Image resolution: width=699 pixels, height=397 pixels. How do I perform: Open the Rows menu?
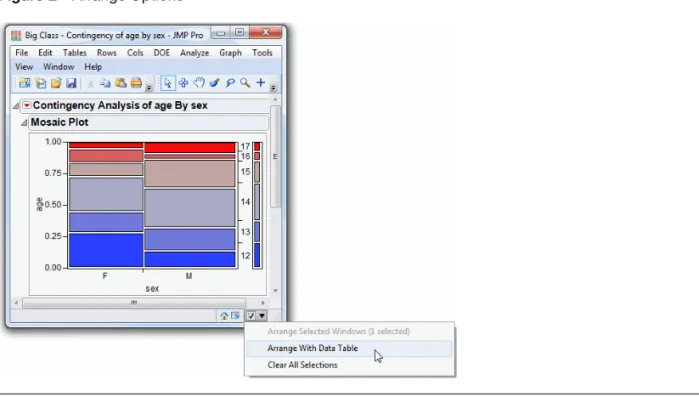(107, 53)
